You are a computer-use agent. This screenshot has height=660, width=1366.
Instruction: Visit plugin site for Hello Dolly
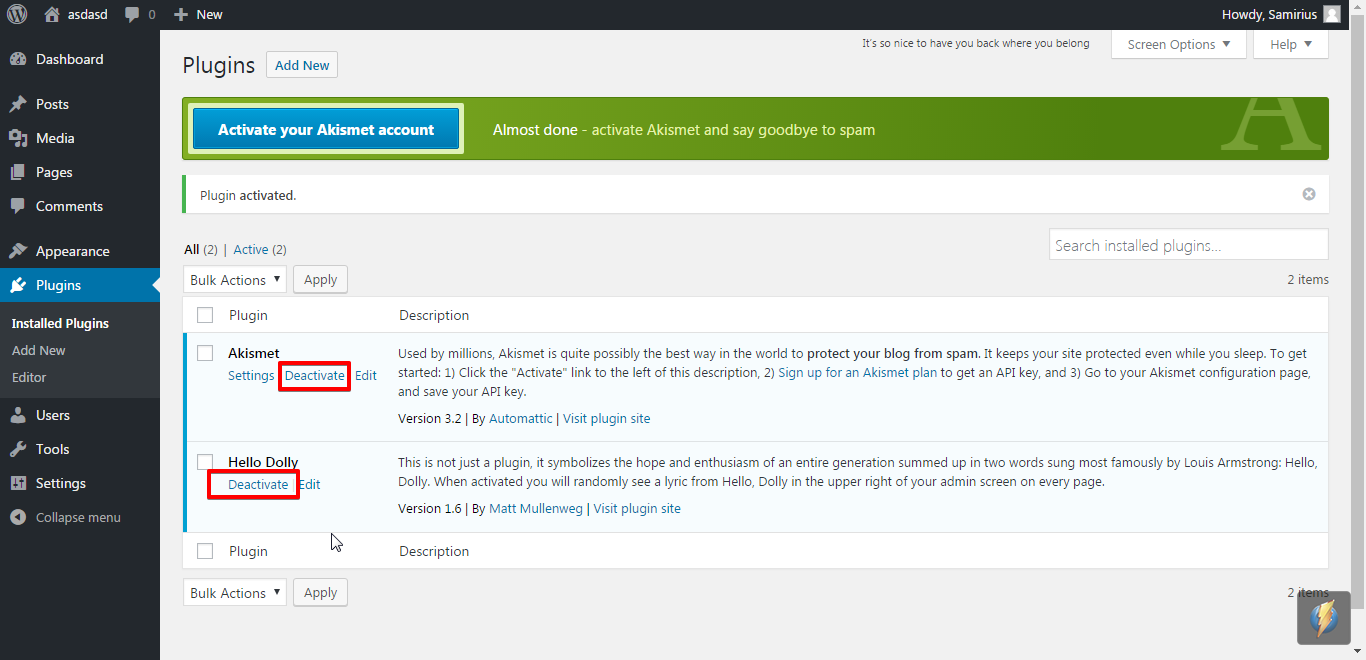point(637,508)
